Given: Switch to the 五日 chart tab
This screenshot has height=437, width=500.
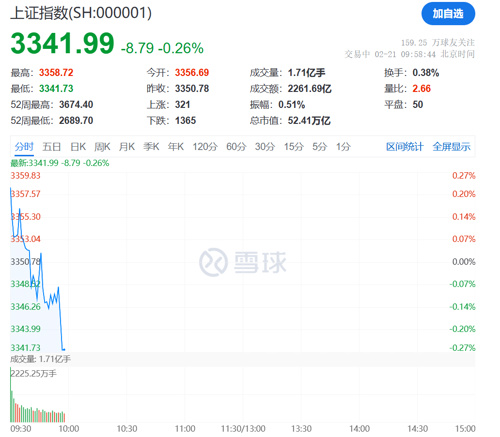Looking at the screenshot, I should coord(52,147).
